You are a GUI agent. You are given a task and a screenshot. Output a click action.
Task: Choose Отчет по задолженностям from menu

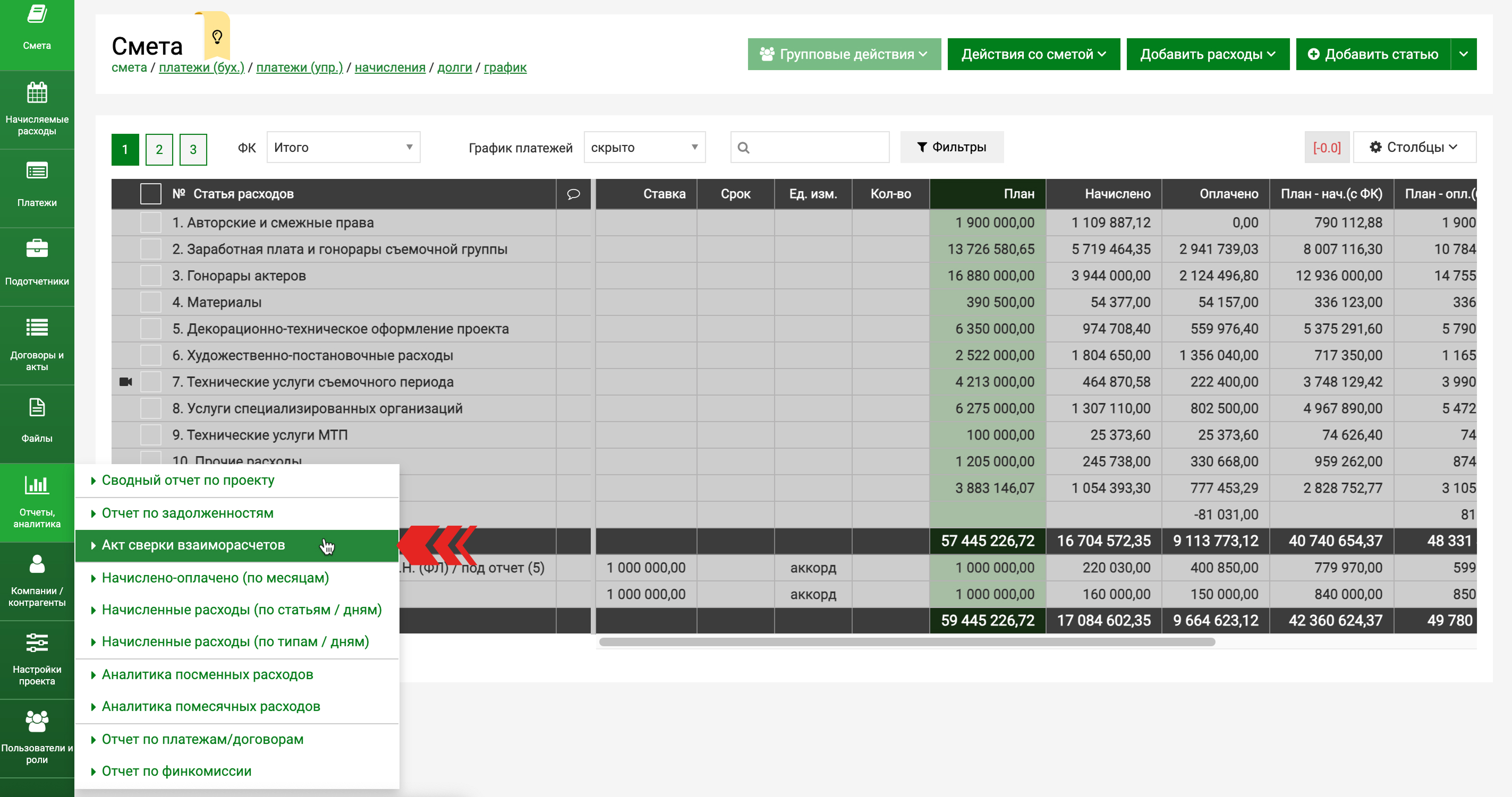click(187, 513)
